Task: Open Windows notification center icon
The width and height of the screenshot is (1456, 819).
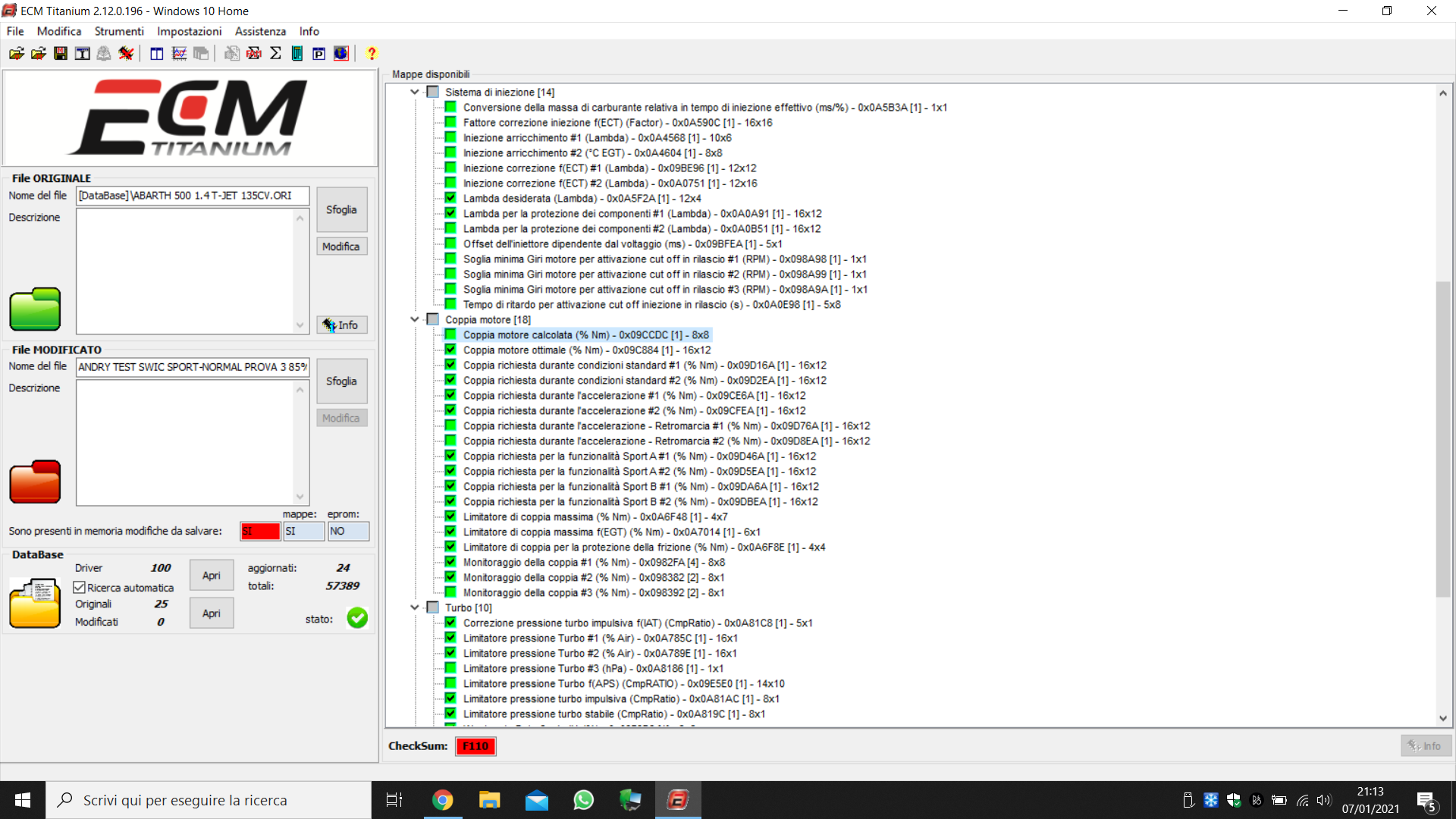Action: pyautogui.click(x=1426, y=801)
